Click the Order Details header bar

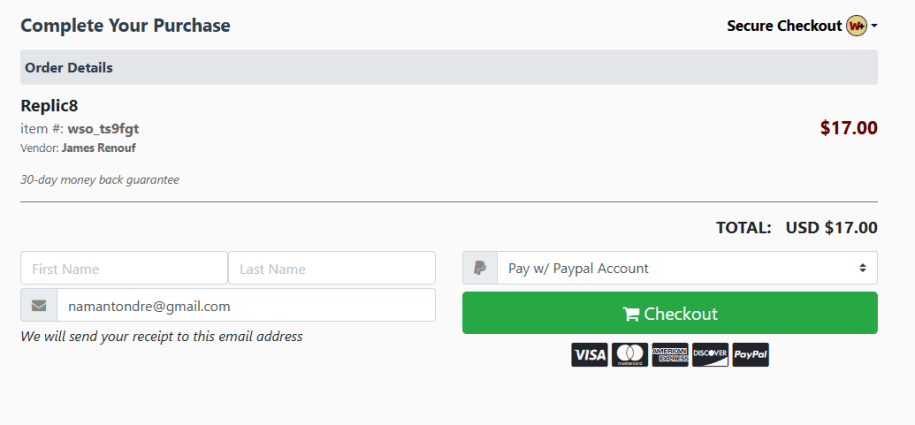[x=449, y=68]
